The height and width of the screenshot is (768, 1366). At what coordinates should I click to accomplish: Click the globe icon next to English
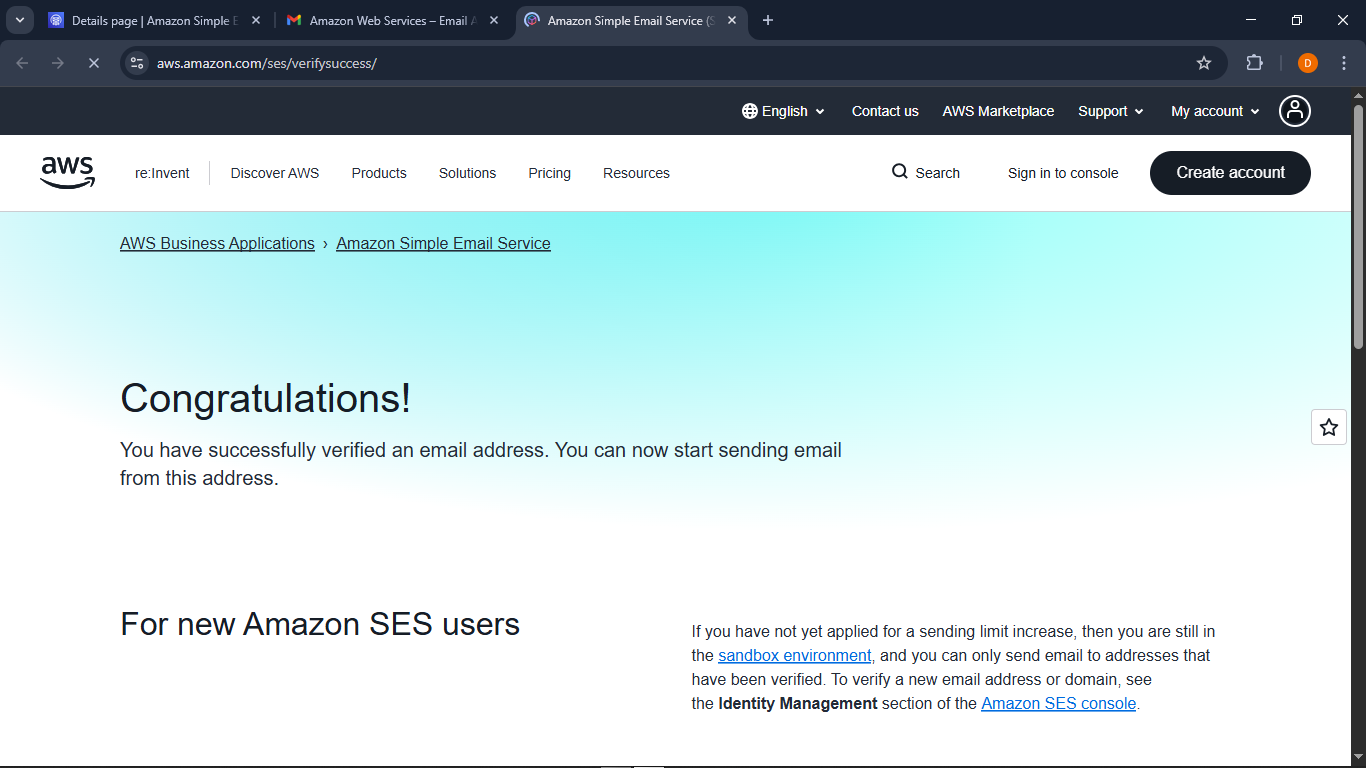(x=747, y=111)
